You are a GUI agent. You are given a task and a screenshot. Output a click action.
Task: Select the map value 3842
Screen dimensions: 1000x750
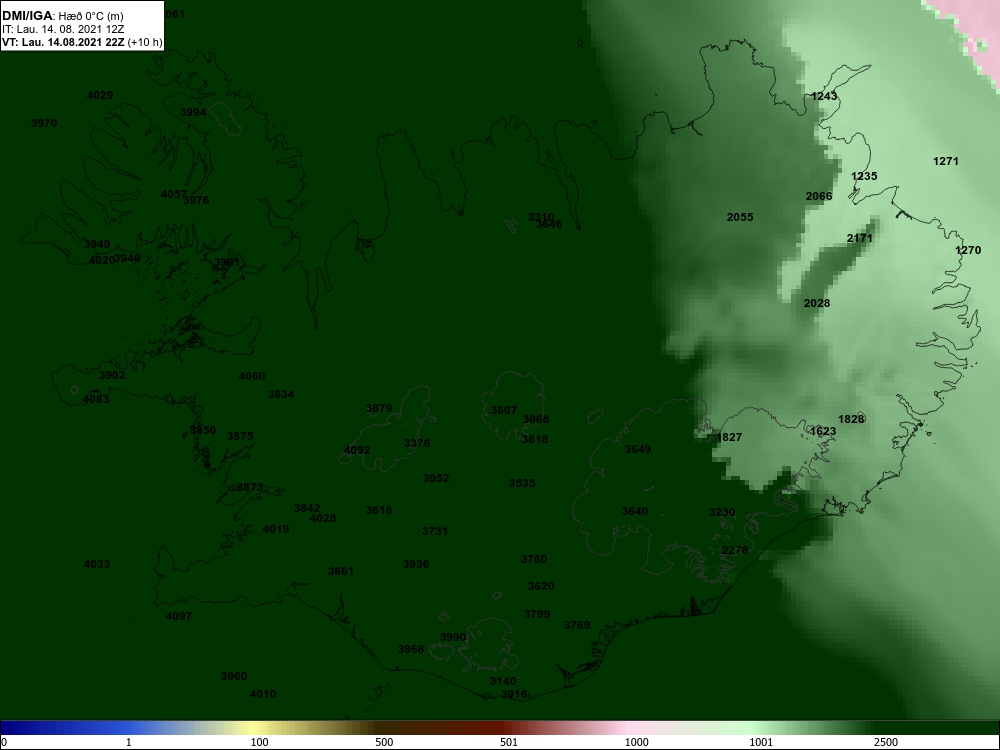pos(307,508)
